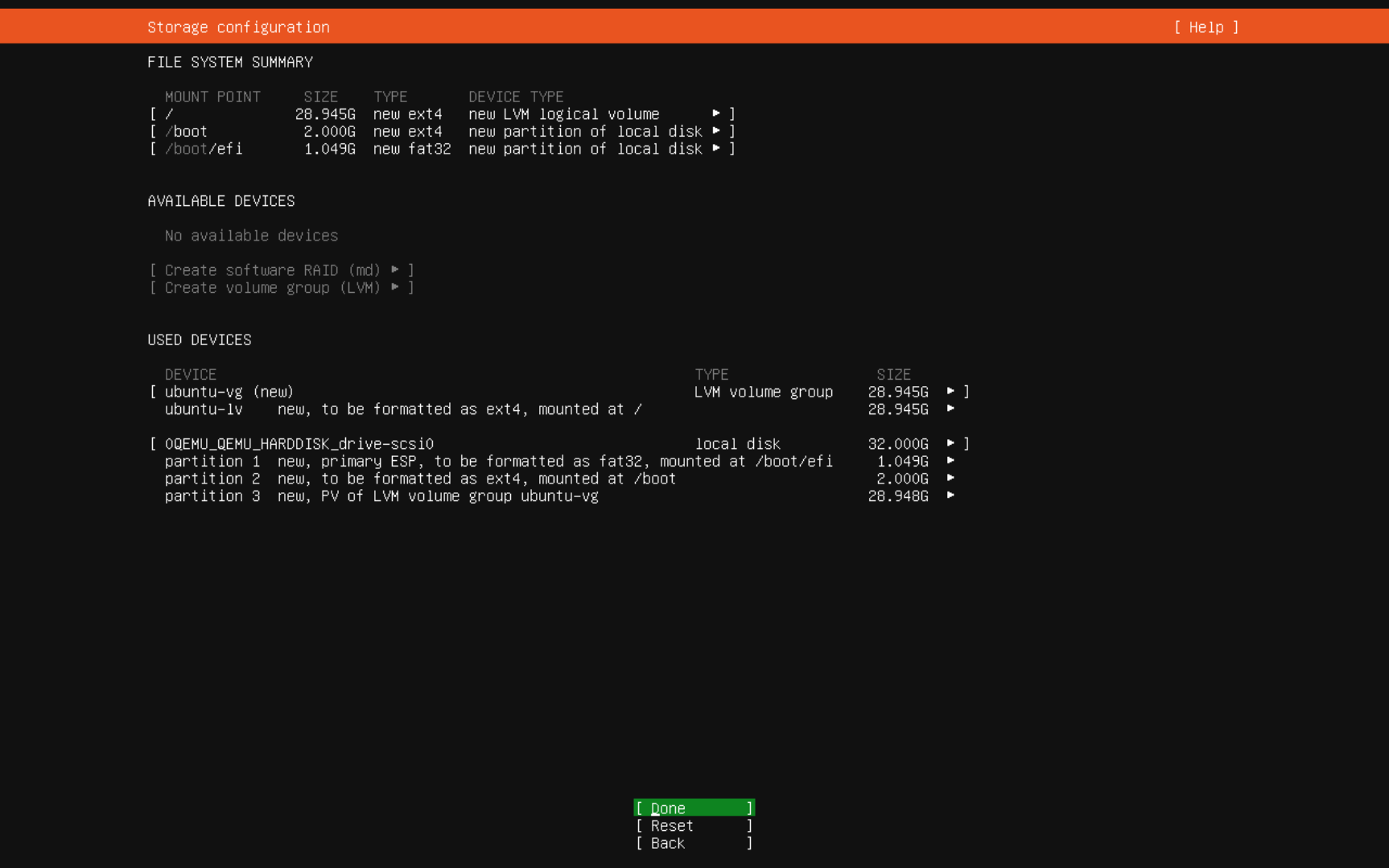
Task: Expand partition 3 LVM PV options
Action: 952,496
